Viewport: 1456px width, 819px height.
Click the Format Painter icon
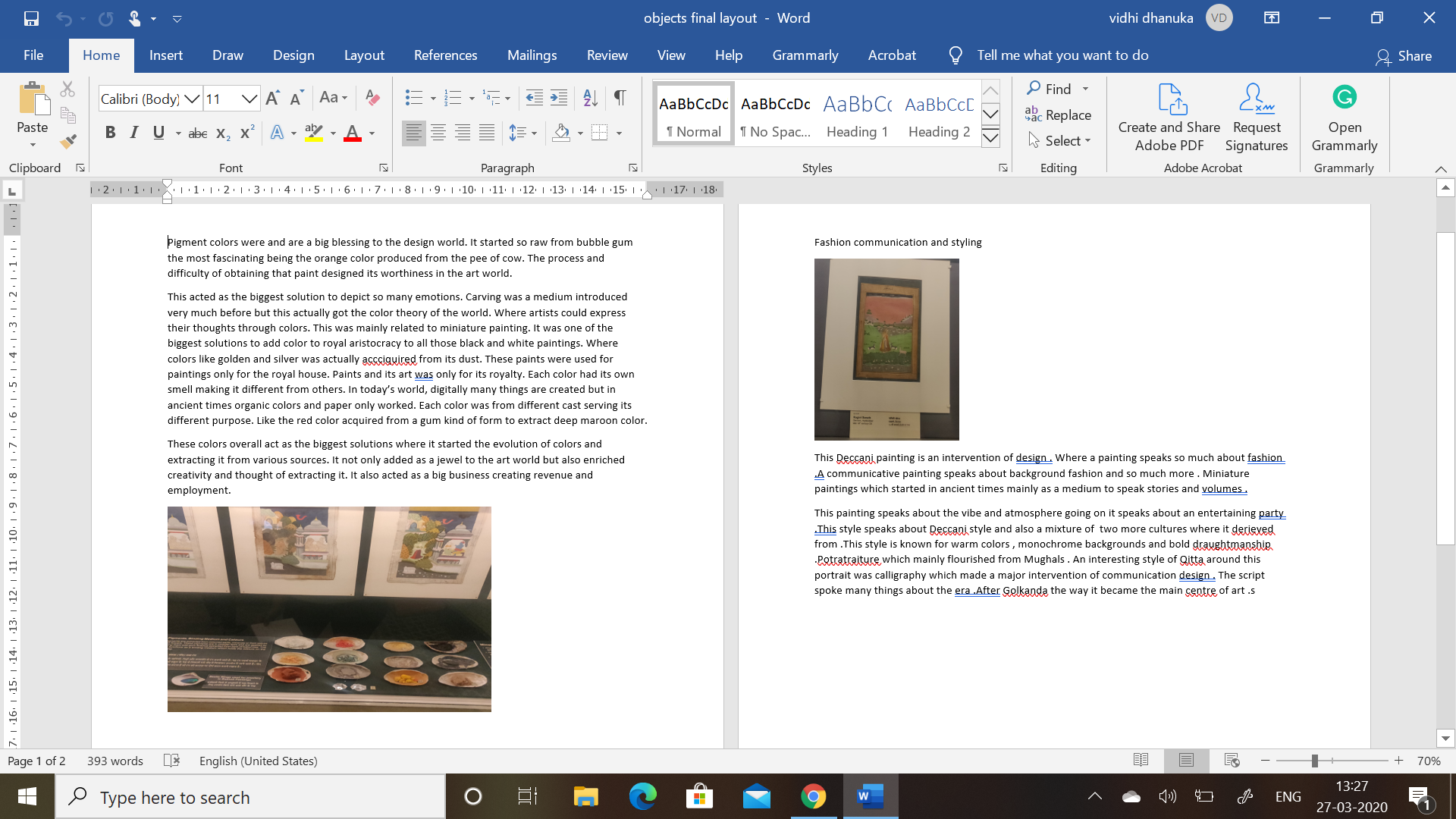[68, 142]
